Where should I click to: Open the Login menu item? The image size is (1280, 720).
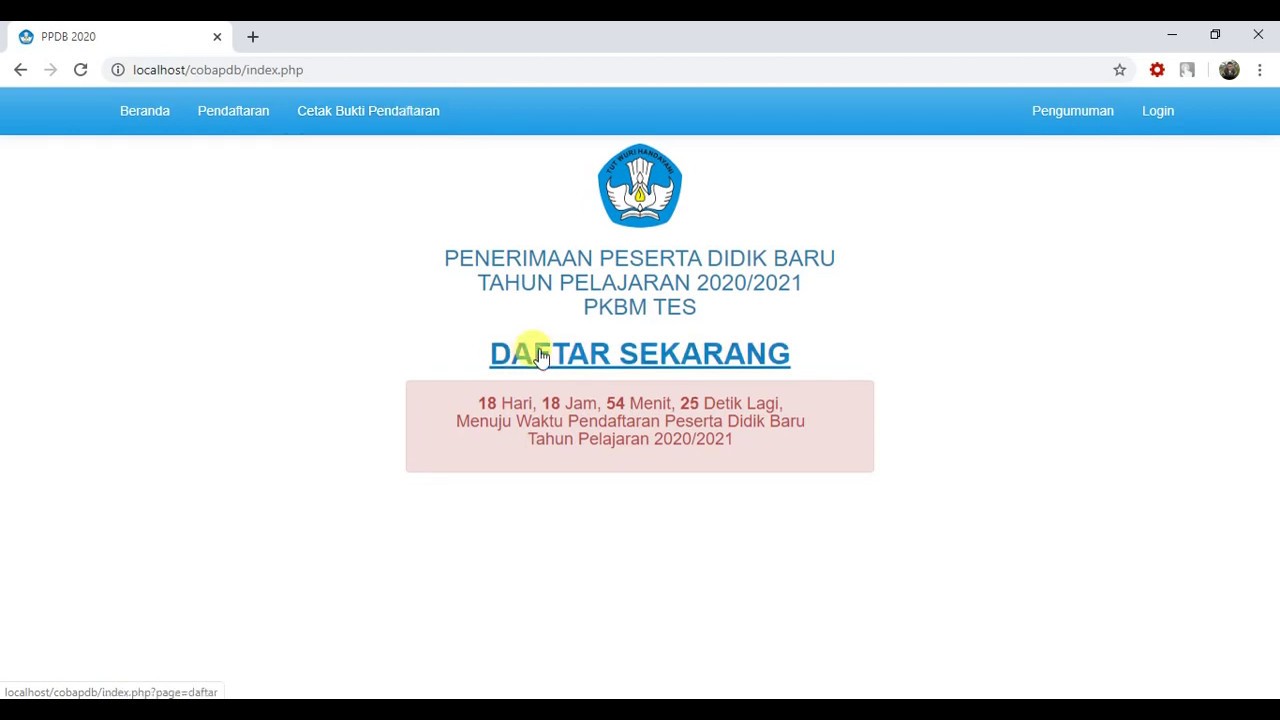point(1158,111)
